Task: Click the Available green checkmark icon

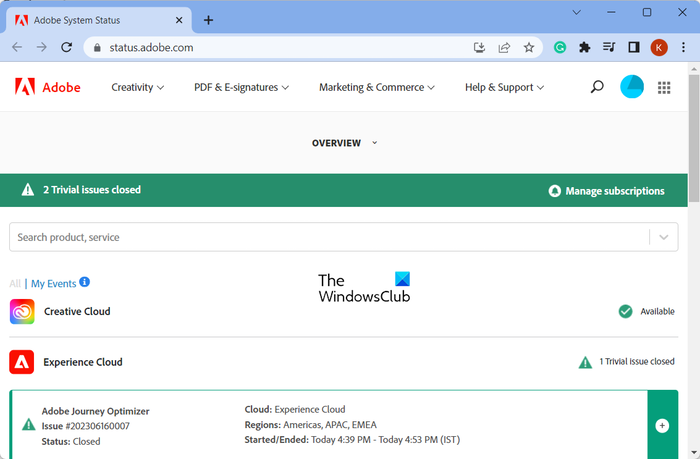Action: [625, 311]
